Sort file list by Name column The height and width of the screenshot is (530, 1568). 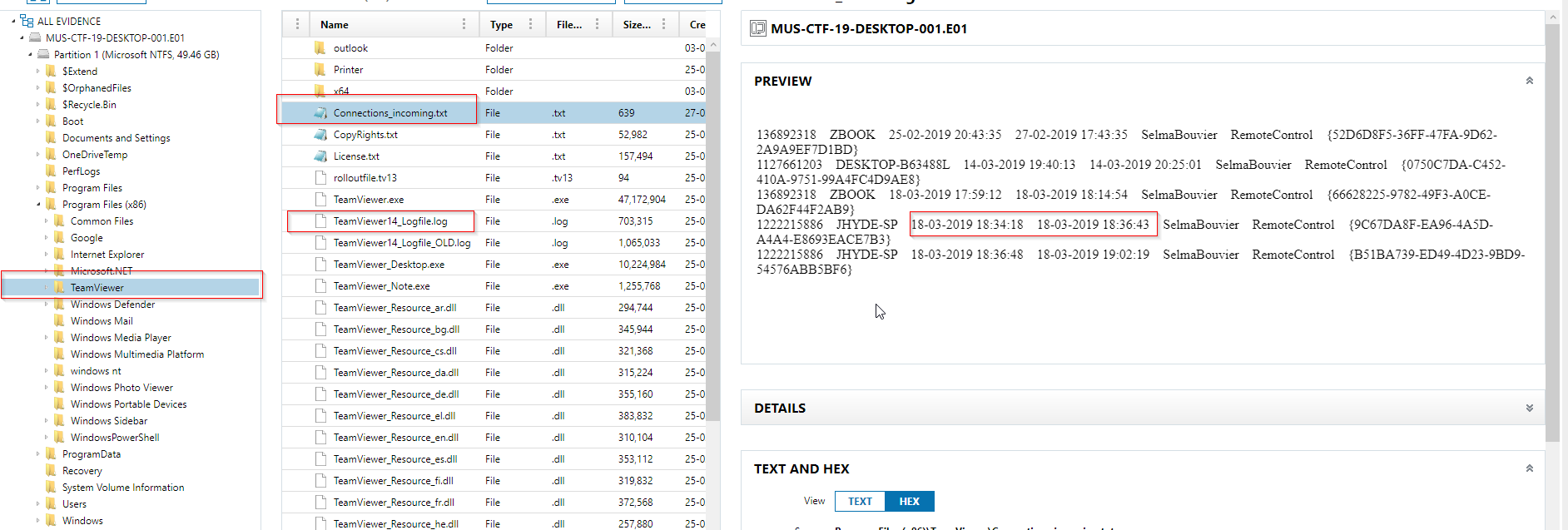click(x=335, y=24)
